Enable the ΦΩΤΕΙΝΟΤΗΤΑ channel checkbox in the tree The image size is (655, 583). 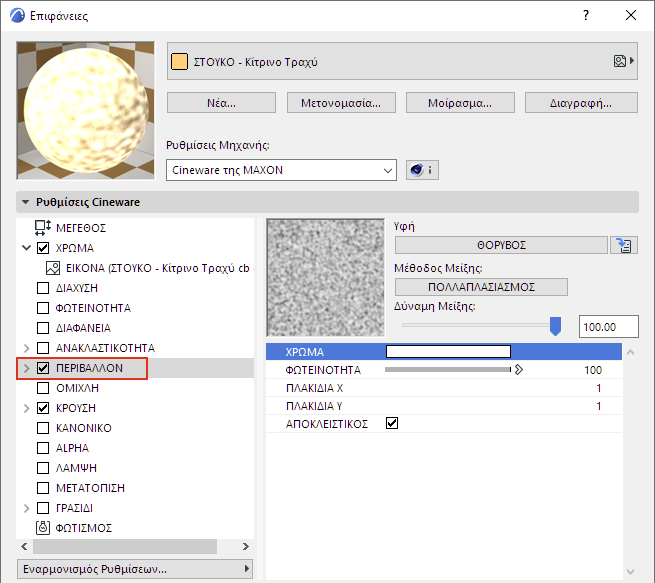point(43,308)
